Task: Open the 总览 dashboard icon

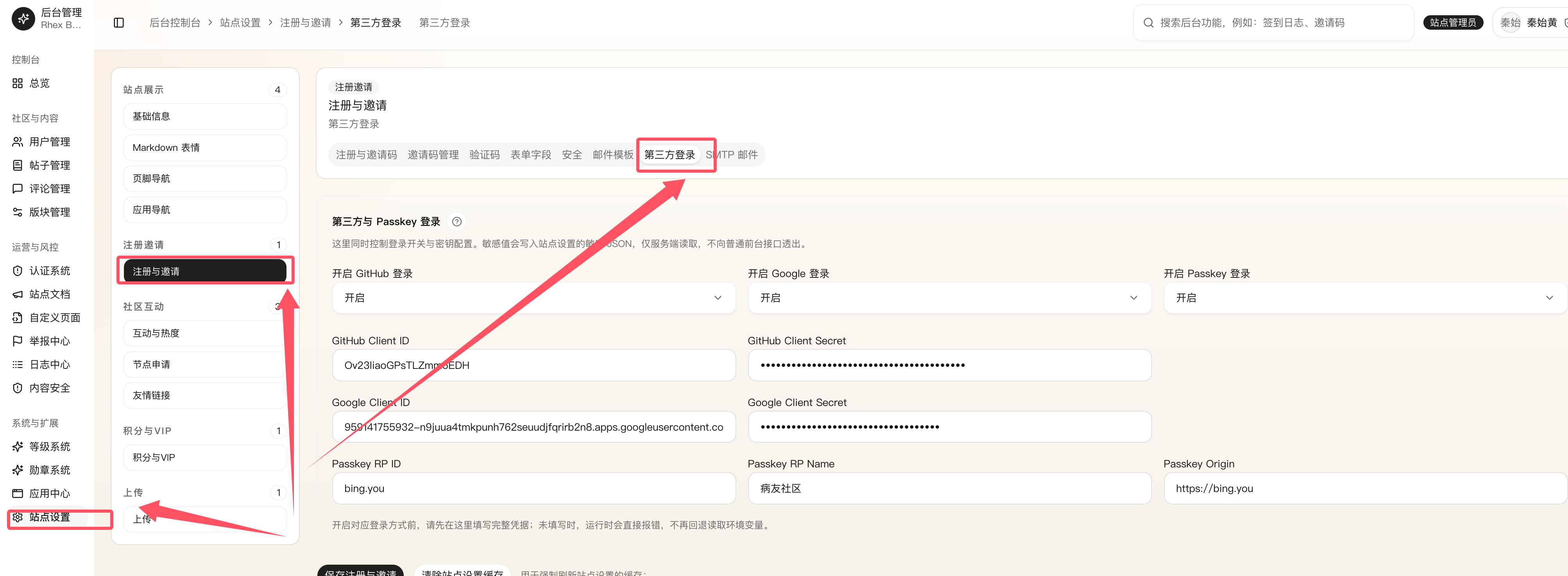Action: [x=18, y=83]
